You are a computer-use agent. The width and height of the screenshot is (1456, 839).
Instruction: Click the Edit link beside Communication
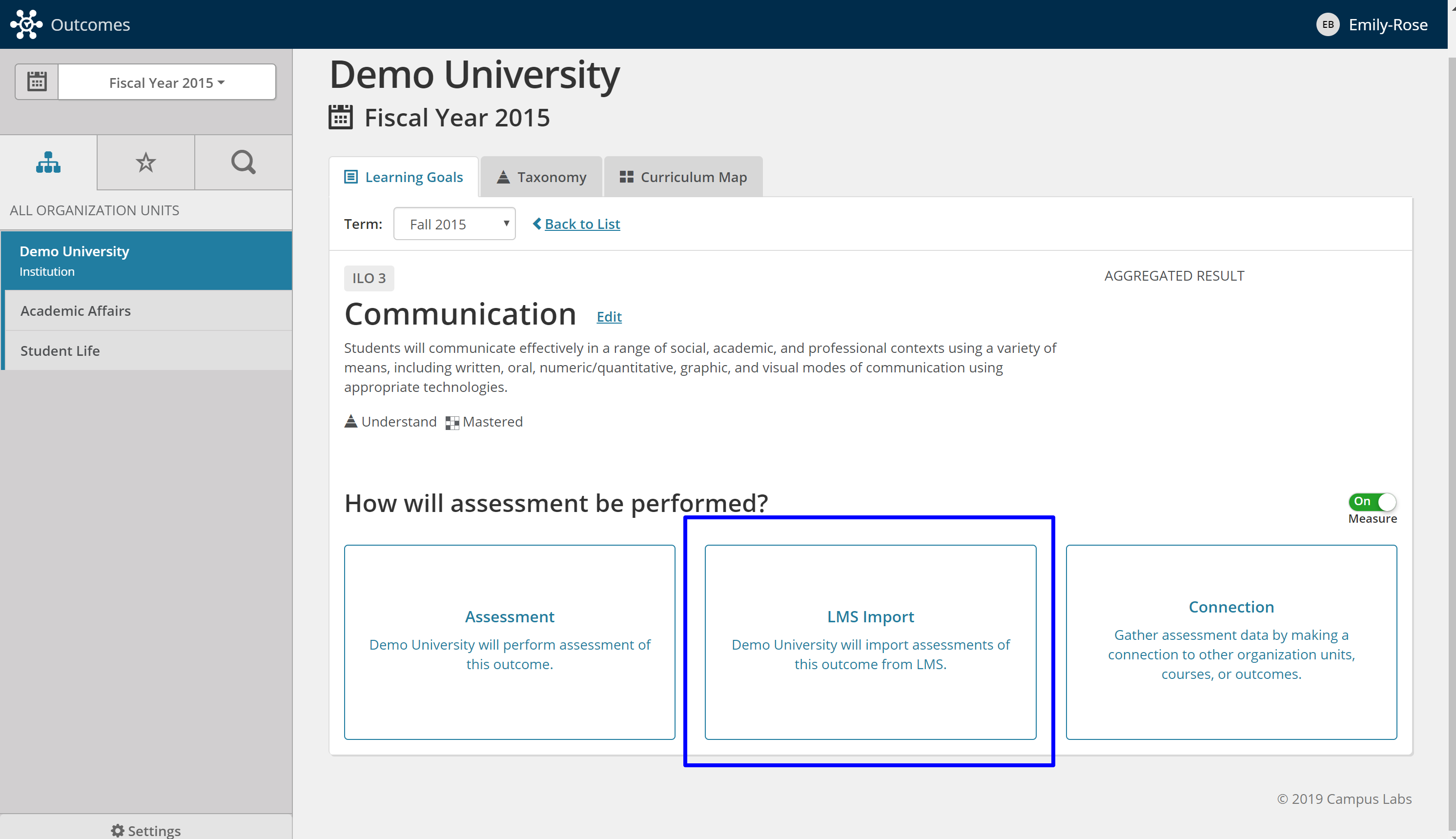(x=609, y=316)
